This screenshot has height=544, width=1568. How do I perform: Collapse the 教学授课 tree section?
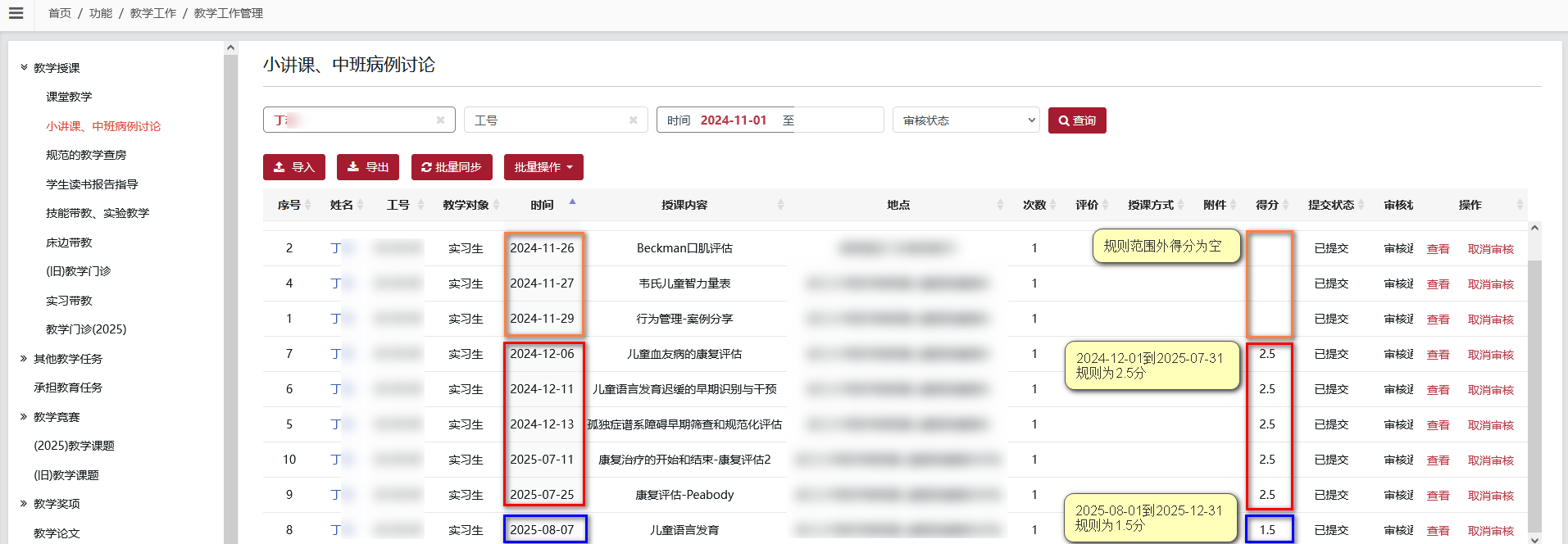pyautogui.click(x=24, y=67)
